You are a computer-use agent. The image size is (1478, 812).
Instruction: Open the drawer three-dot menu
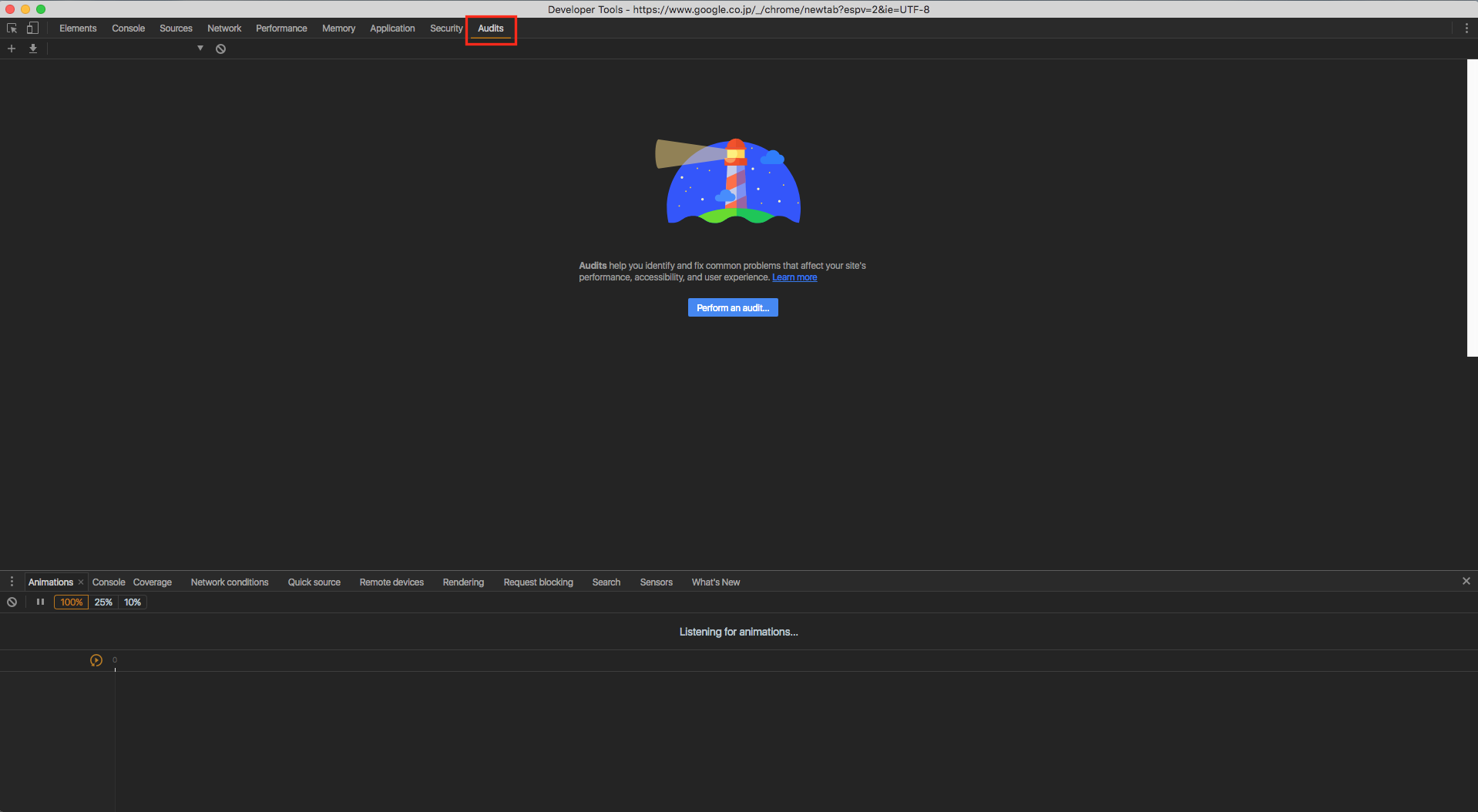[12, 582]
